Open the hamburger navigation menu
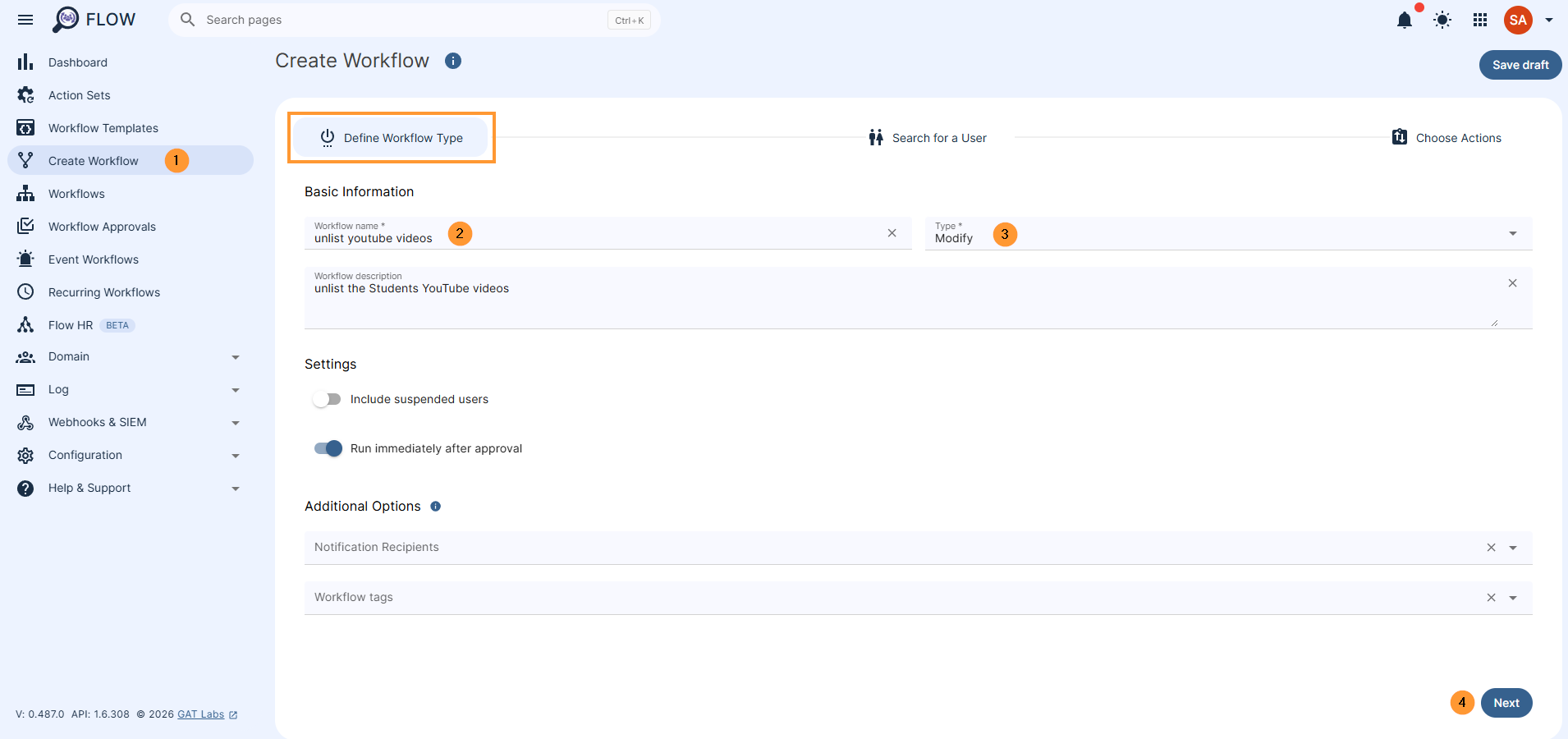This screenshot has width=1568, height=739. [25, 20]
